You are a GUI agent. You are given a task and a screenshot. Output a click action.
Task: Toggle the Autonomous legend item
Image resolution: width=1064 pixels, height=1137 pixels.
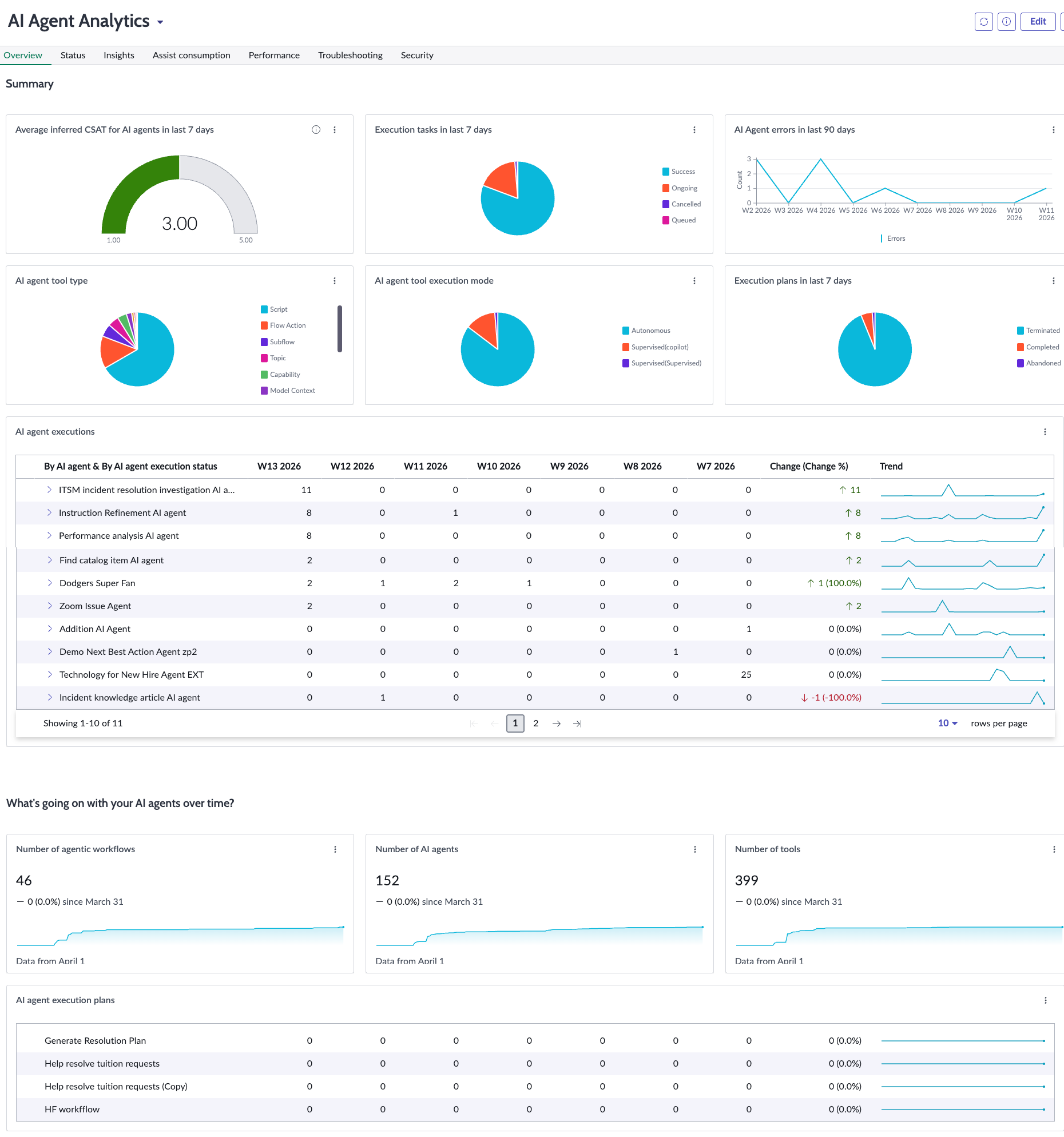click(646, 331)
